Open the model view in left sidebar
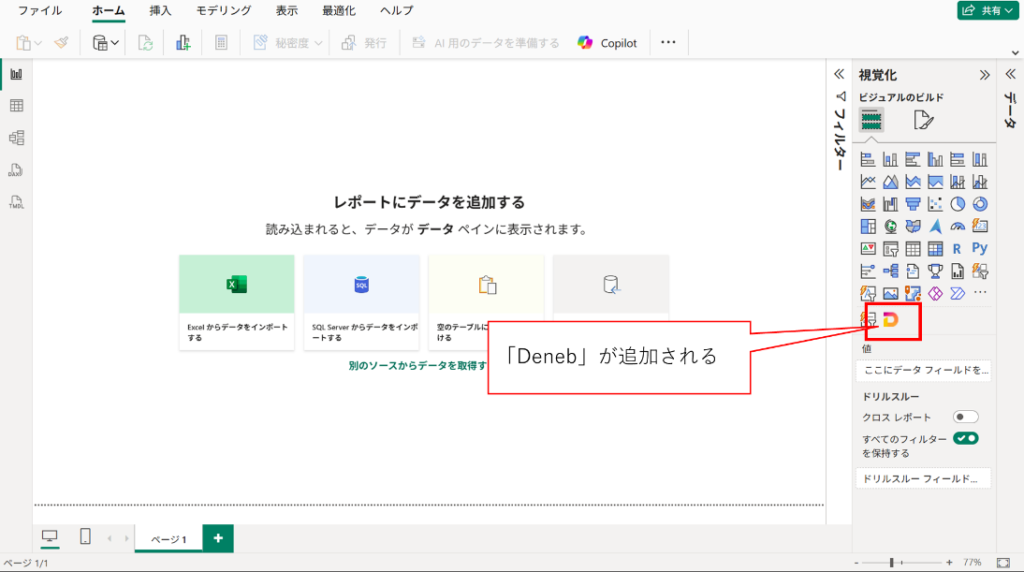This screenshot has width=1024, height=572. 16,138
